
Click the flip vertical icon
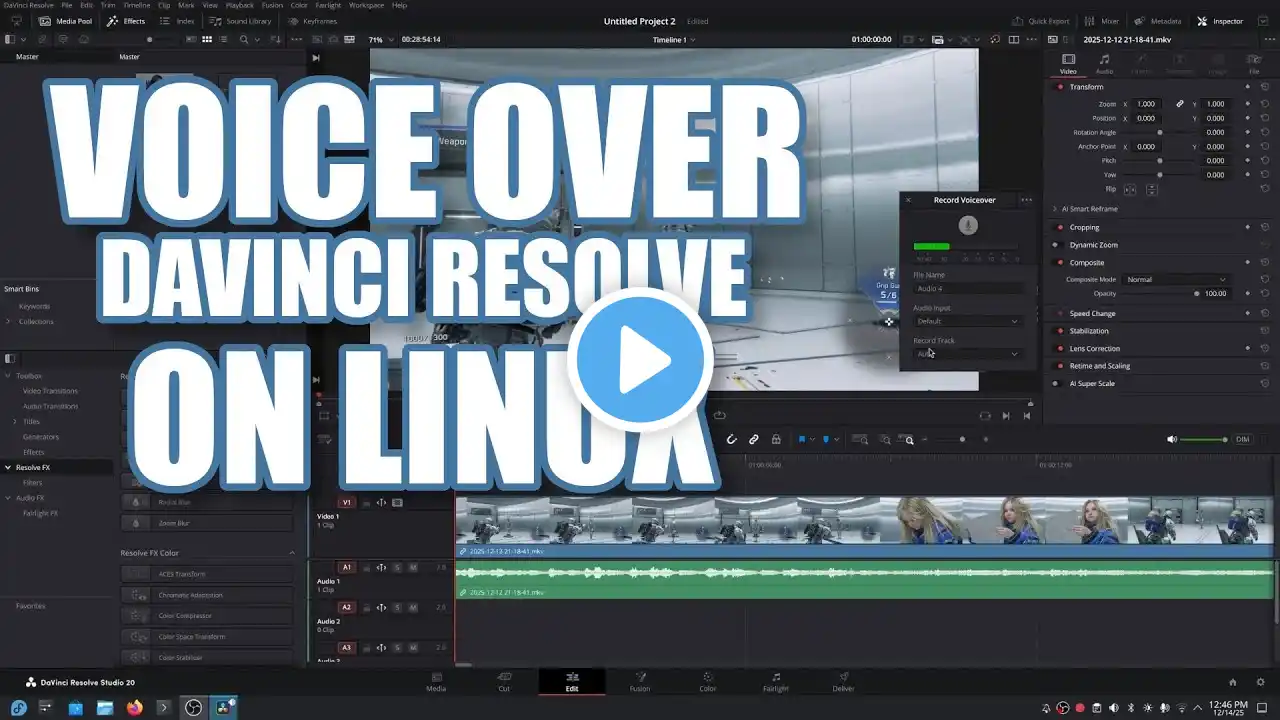(1152, 189)
